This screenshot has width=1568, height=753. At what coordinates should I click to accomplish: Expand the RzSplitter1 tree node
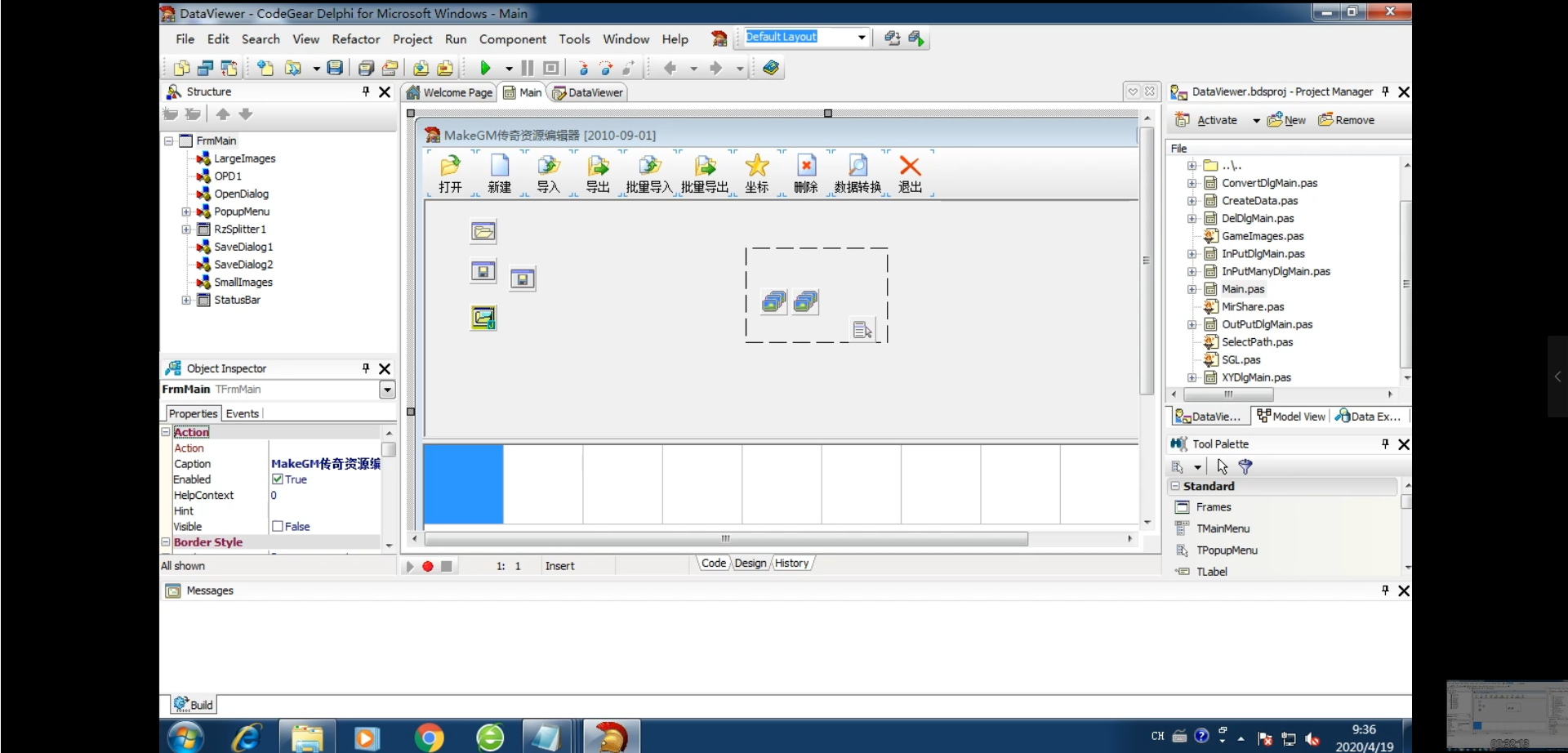186,229
